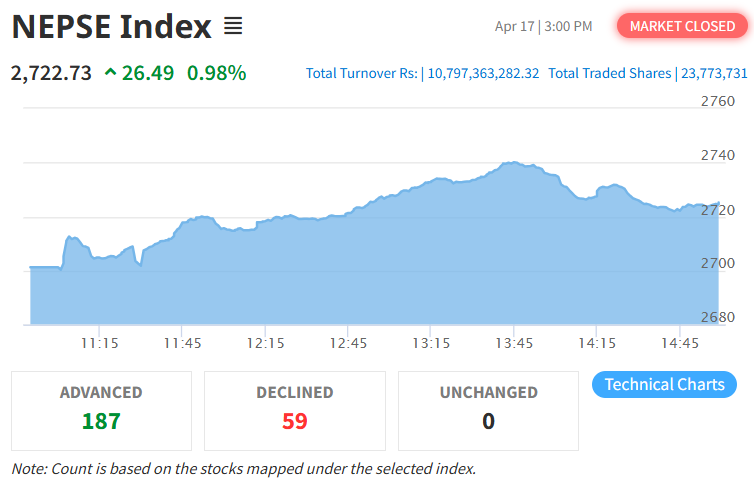Open the hamburger menu beside NEPSE Index
This screenshot has height=485, width=754.
(233, 26)
